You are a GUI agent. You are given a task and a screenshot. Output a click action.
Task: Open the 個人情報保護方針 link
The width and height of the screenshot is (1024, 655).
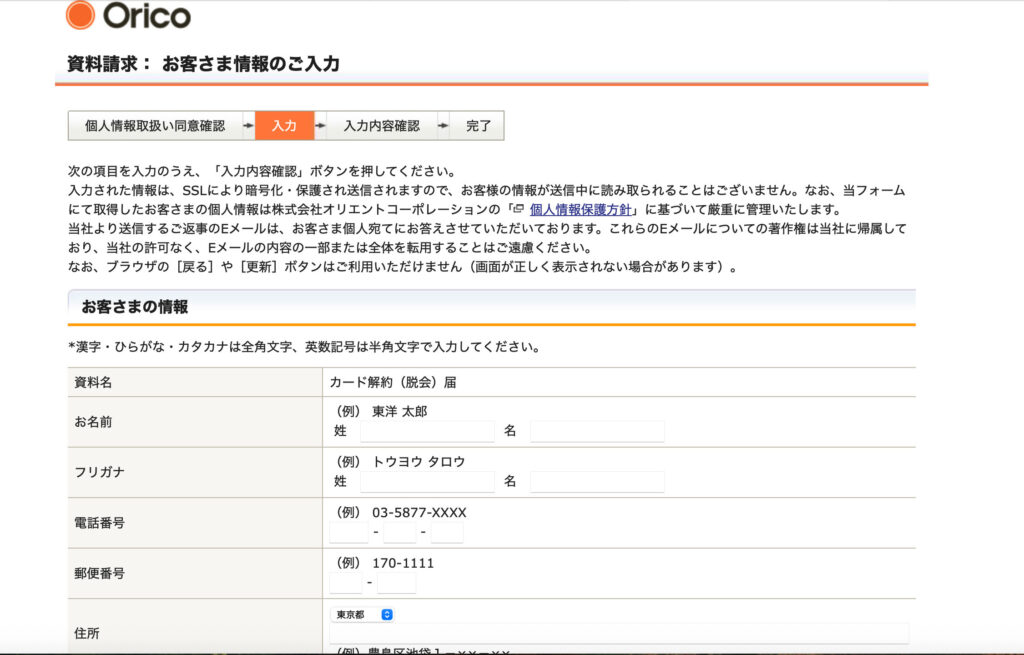tap(580, 210)
